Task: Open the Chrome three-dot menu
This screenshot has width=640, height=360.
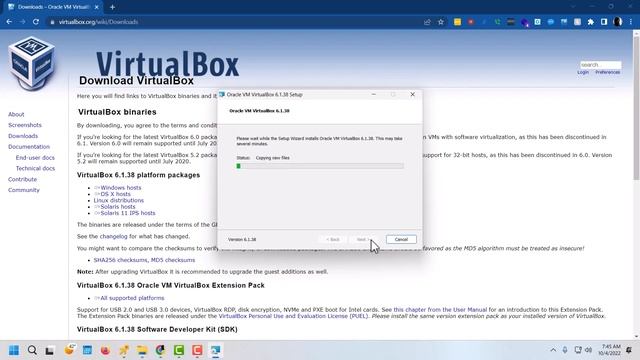Action: coord(631,22)
